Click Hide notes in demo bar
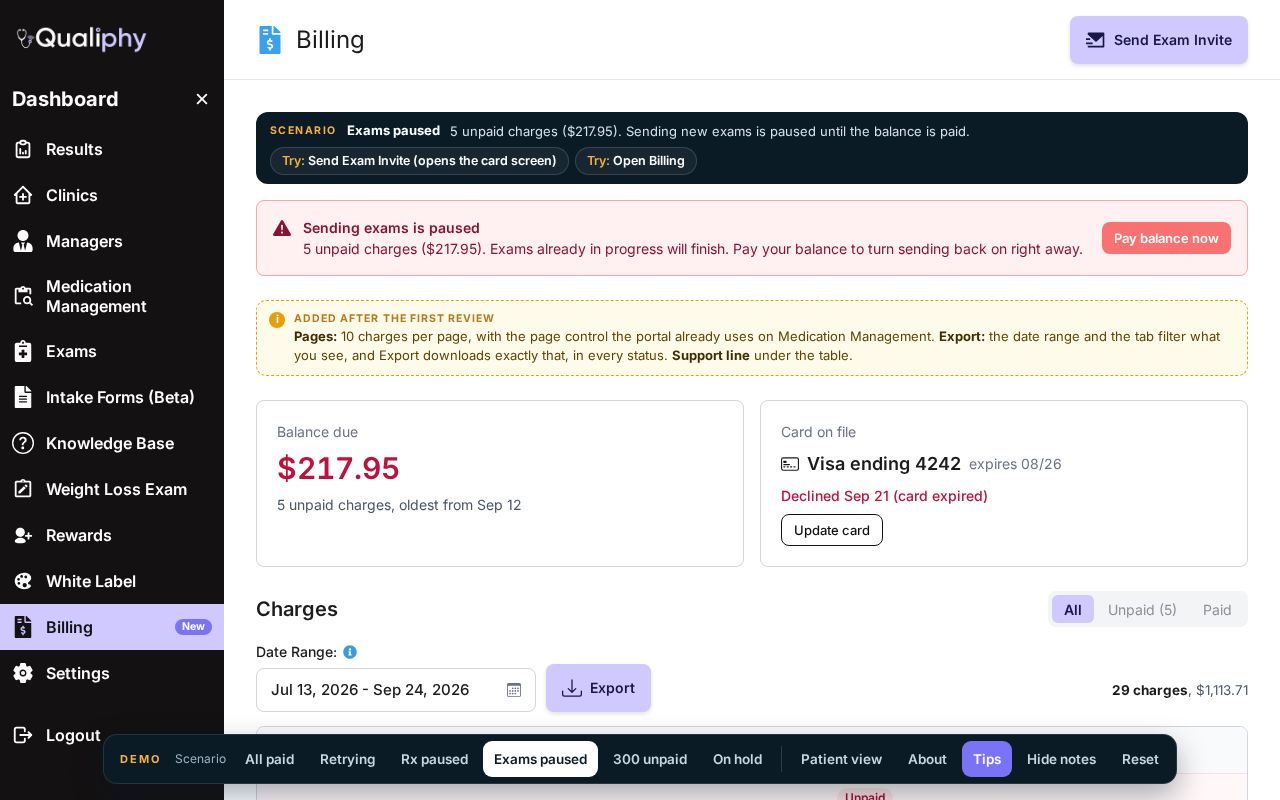This screenshot has width=1280, height=800. 1062,759
